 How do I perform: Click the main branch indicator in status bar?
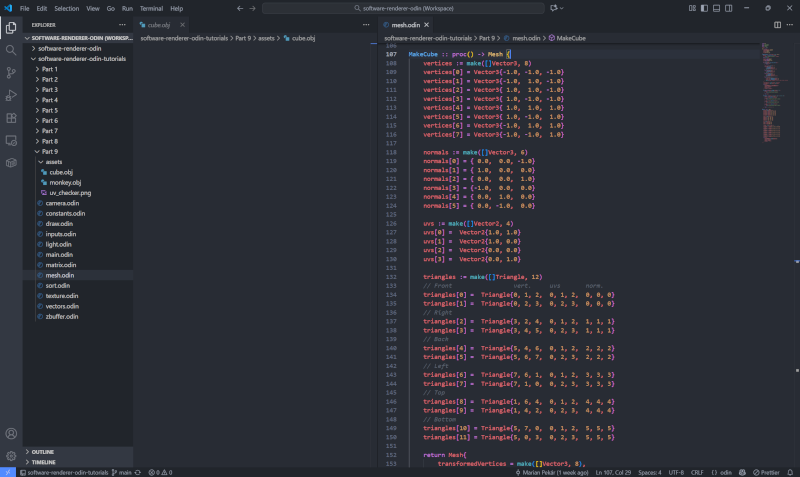121,472
